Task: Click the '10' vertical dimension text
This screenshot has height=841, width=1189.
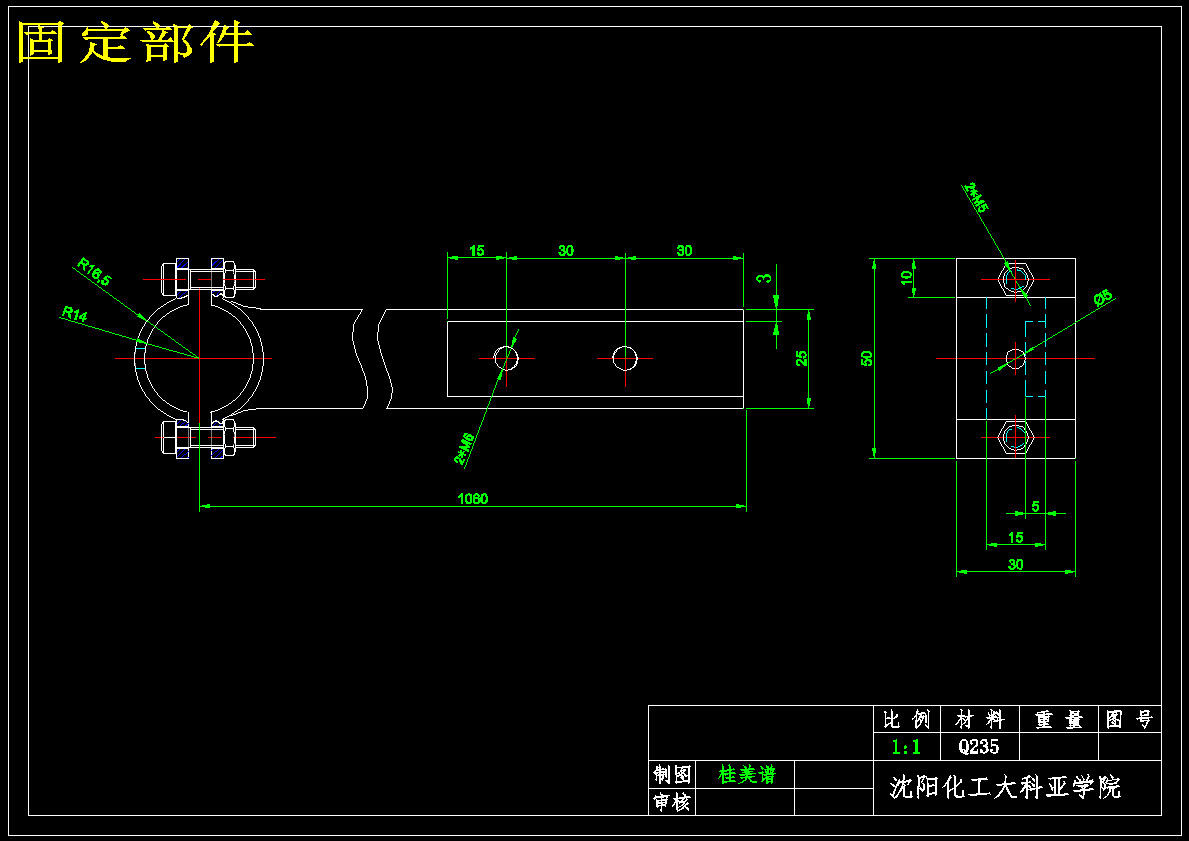Action: click(906, 278)
